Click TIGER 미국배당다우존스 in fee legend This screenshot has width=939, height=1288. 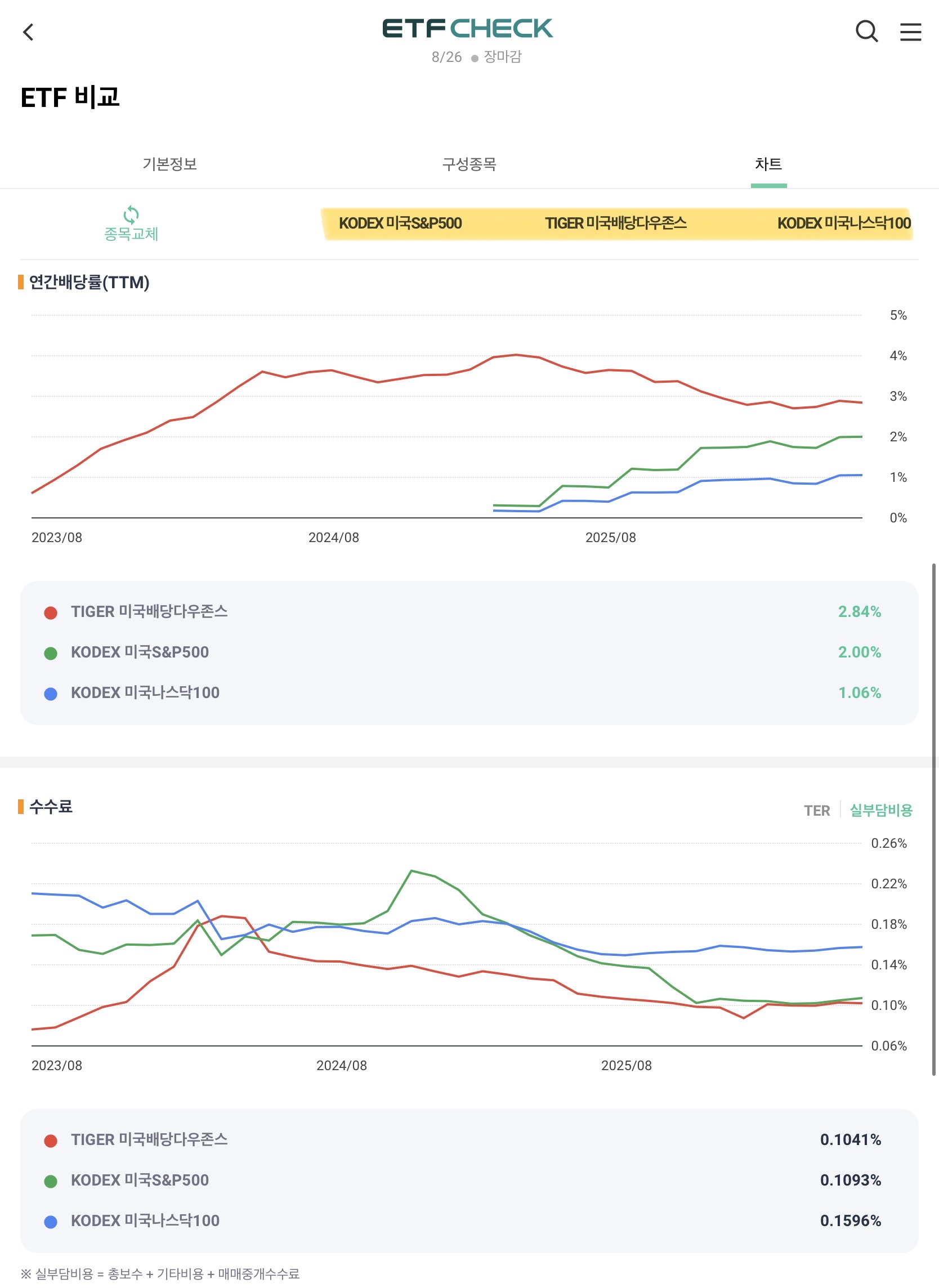pos(149,1139)
